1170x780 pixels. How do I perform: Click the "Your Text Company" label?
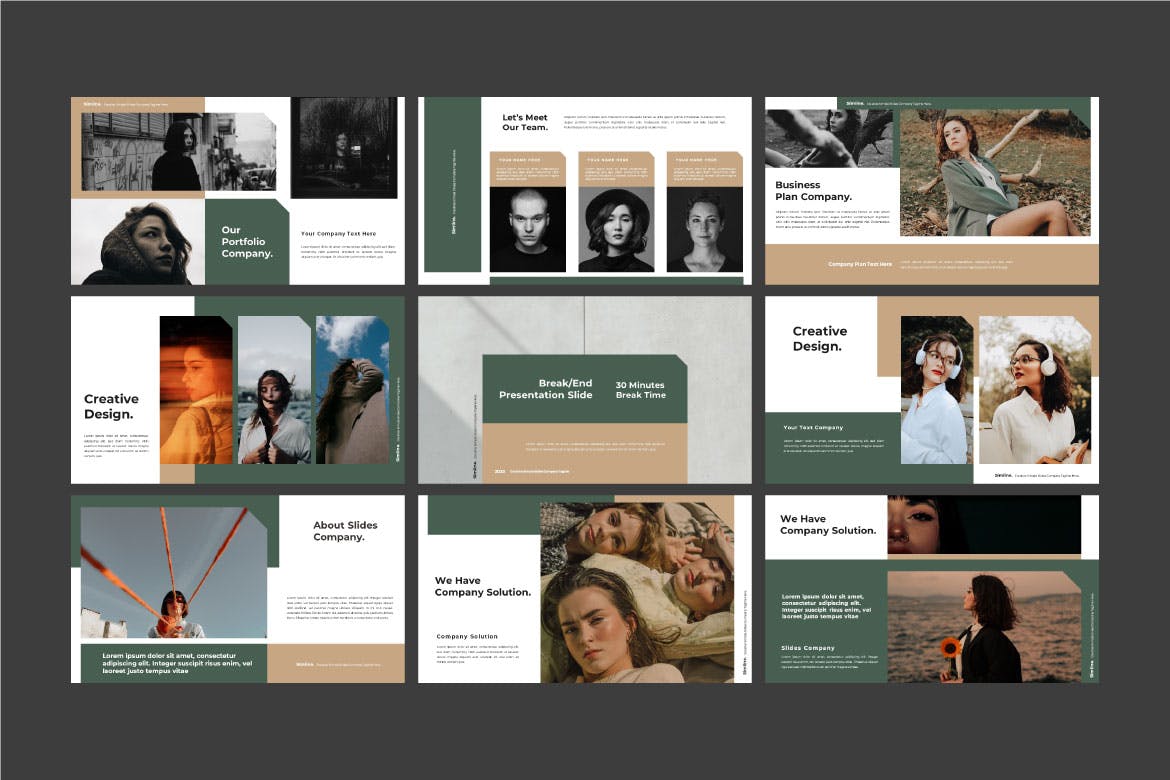pyautogui.click(x=813, y=428)
